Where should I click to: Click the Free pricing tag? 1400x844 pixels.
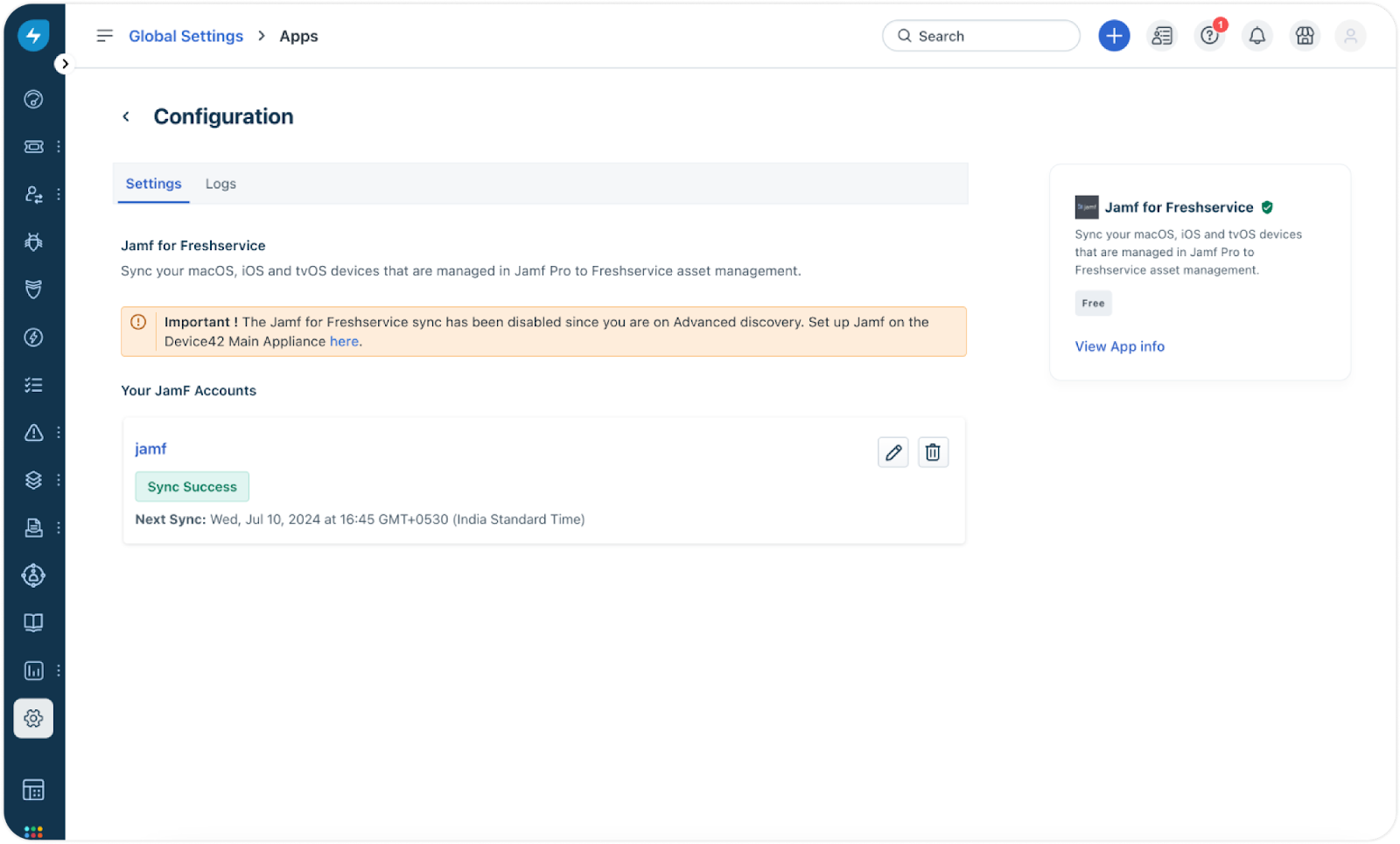[1093, 303]
